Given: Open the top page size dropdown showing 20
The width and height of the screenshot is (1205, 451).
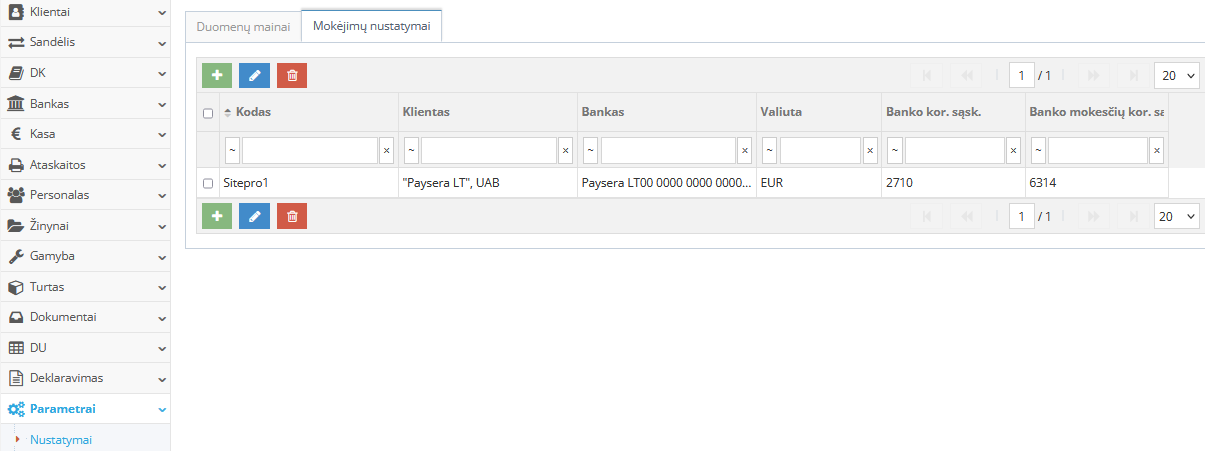Looking at the screenshot, I should (1177, 76).
